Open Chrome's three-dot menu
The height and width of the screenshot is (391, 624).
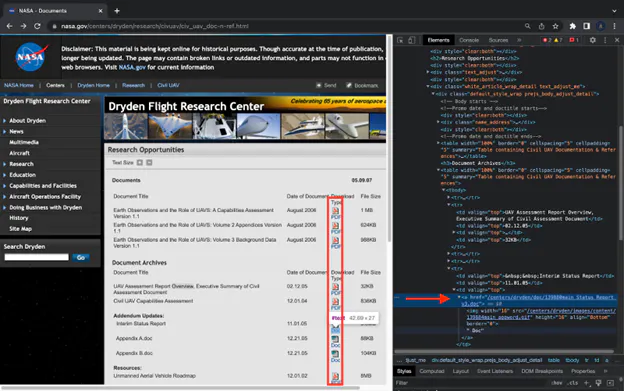(614, 26)
